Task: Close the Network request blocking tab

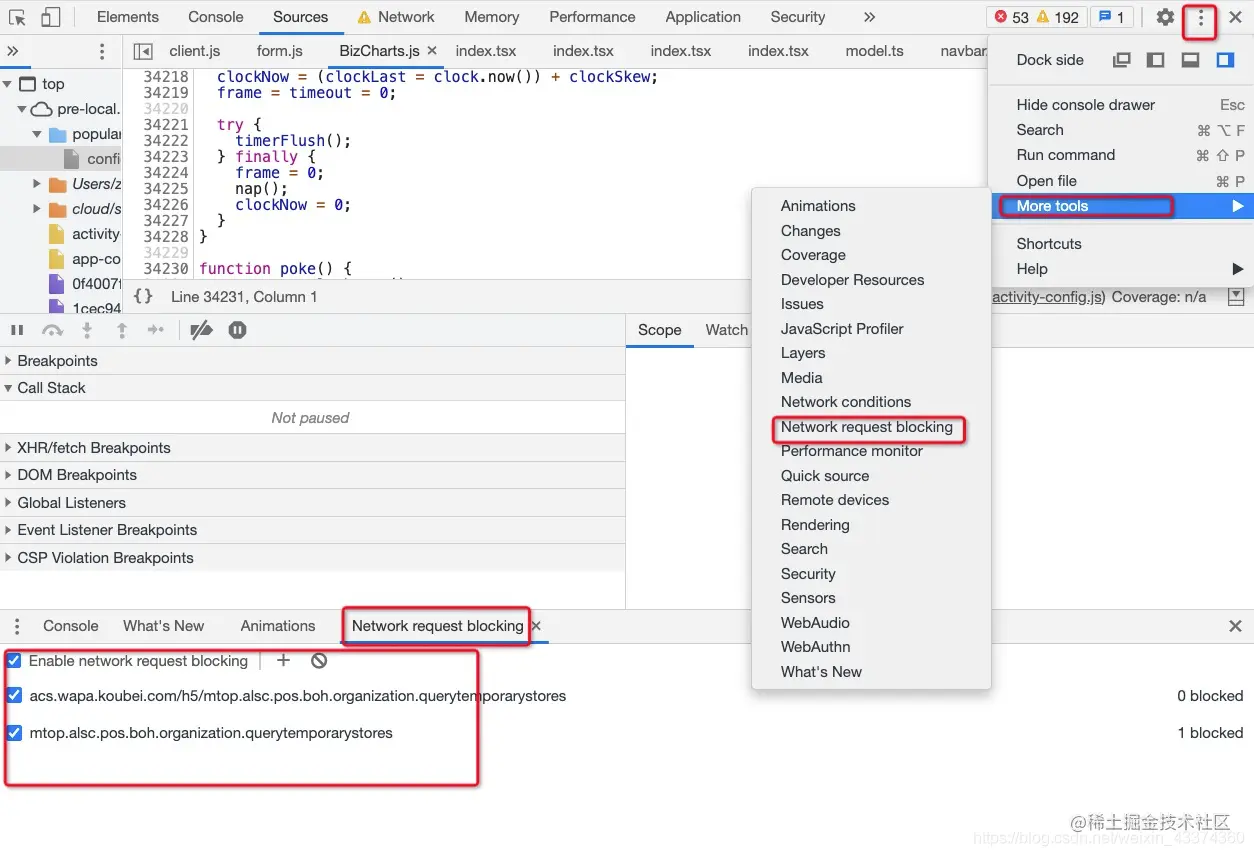Action: [x=536, y=625]
